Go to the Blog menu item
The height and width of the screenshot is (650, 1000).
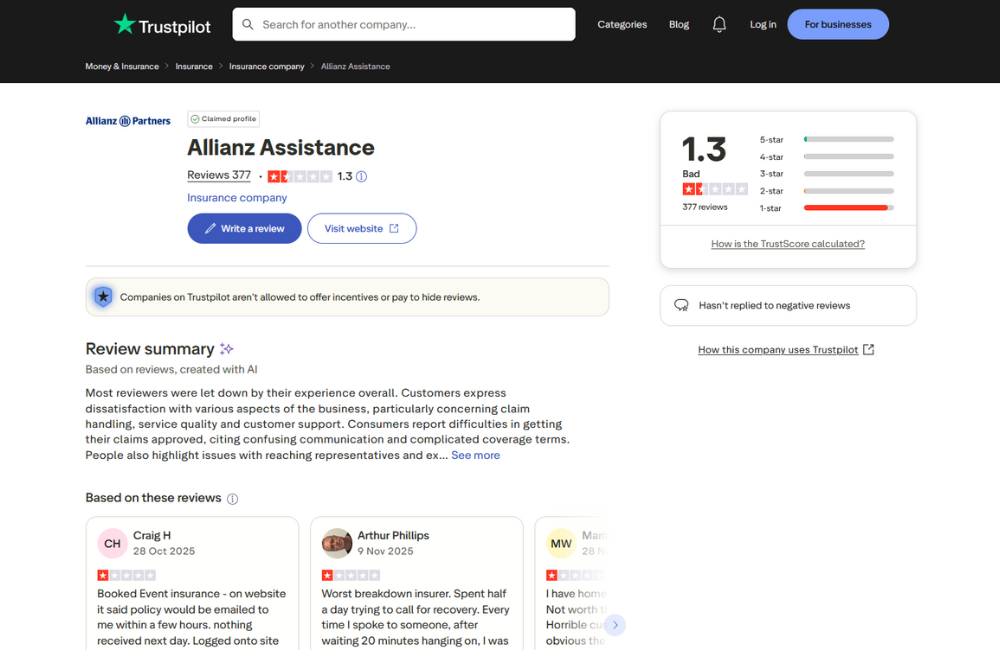tap(679, 25)
